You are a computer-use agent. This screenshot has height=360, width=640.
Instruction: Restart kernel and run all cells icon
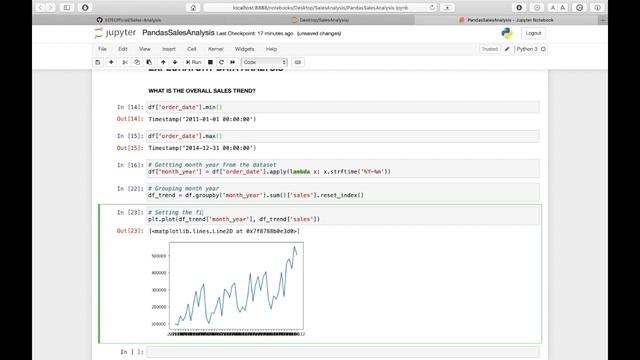(233, 62)
